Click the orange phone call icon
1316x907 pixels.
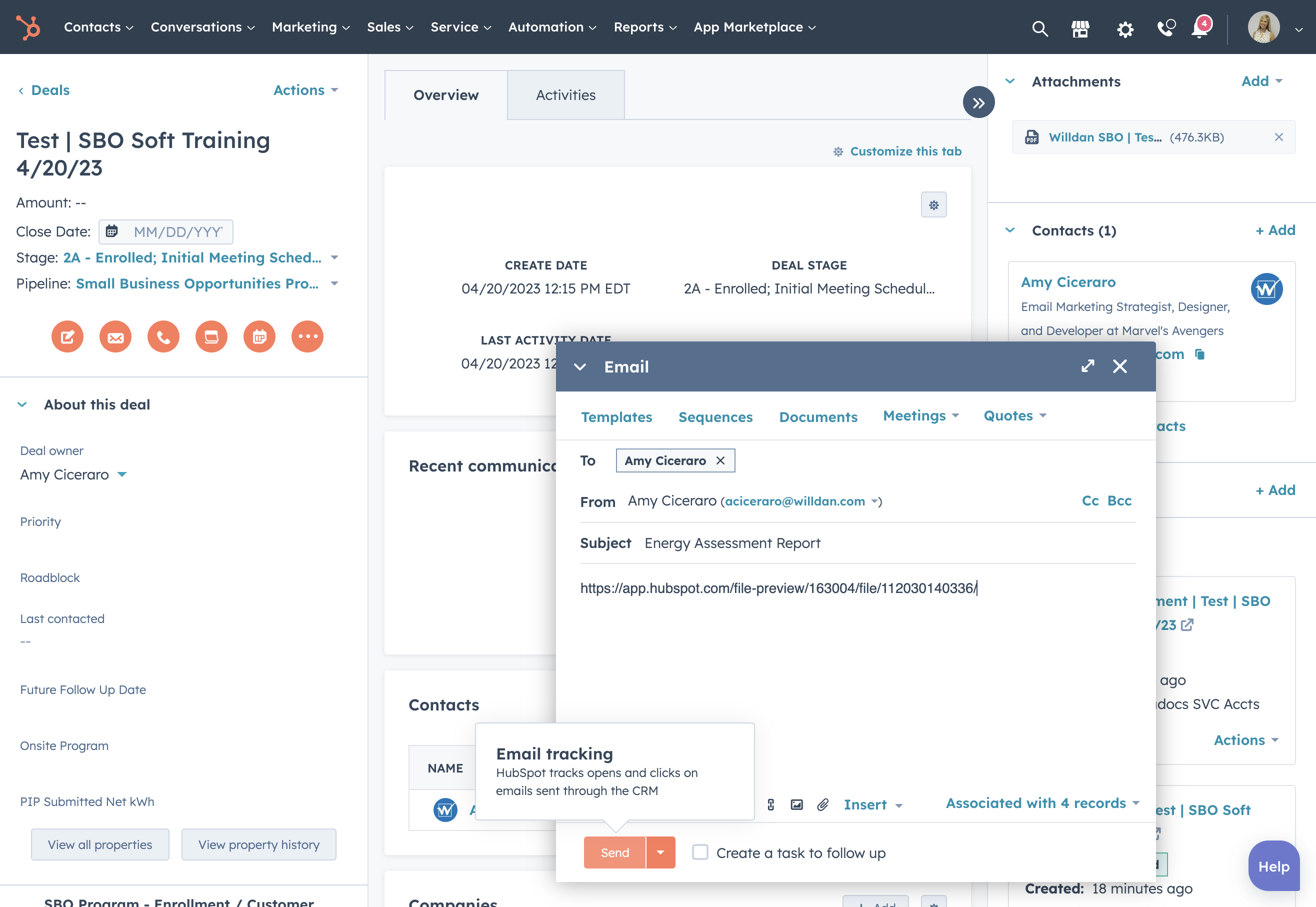[163, 337]
